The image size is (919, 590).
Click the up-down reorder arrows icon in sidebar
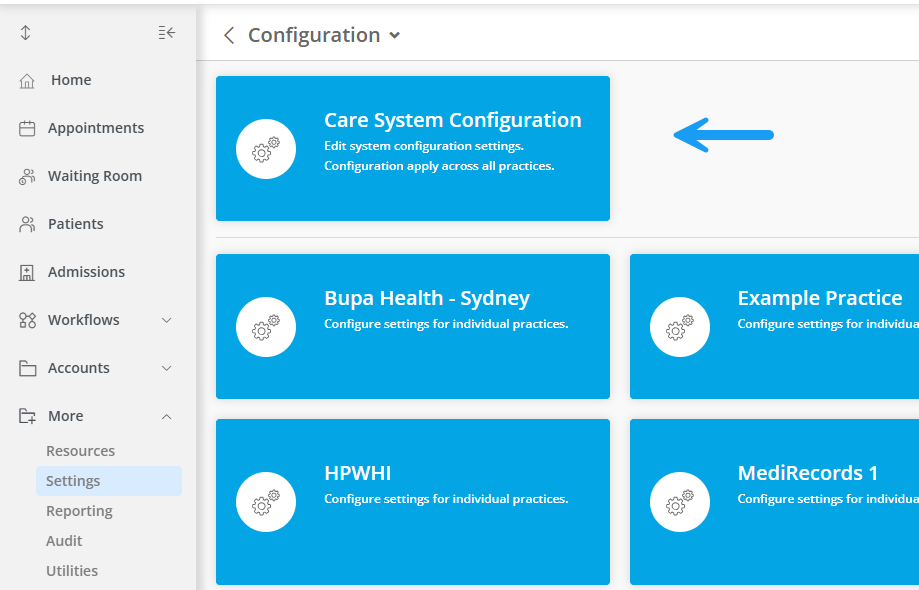(25, 33)
